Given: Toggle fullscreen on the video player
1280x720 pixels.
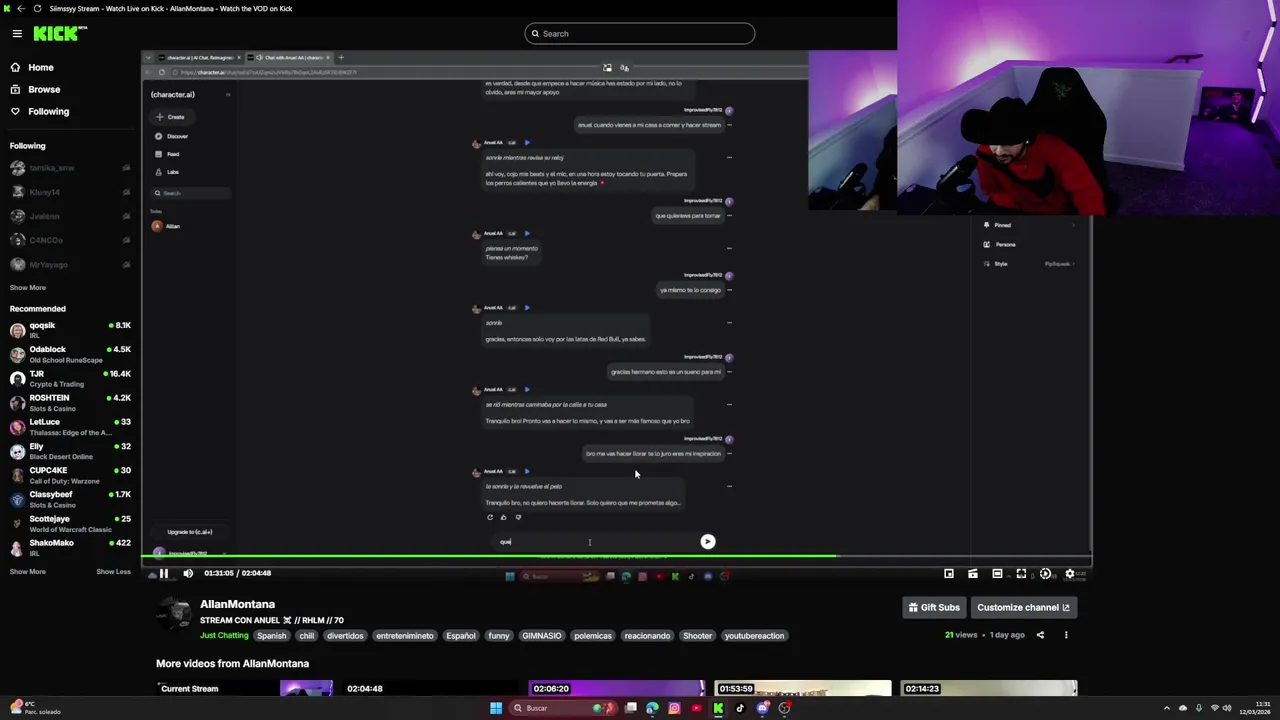Looking at the screenshot, I should click(1021, 574).
